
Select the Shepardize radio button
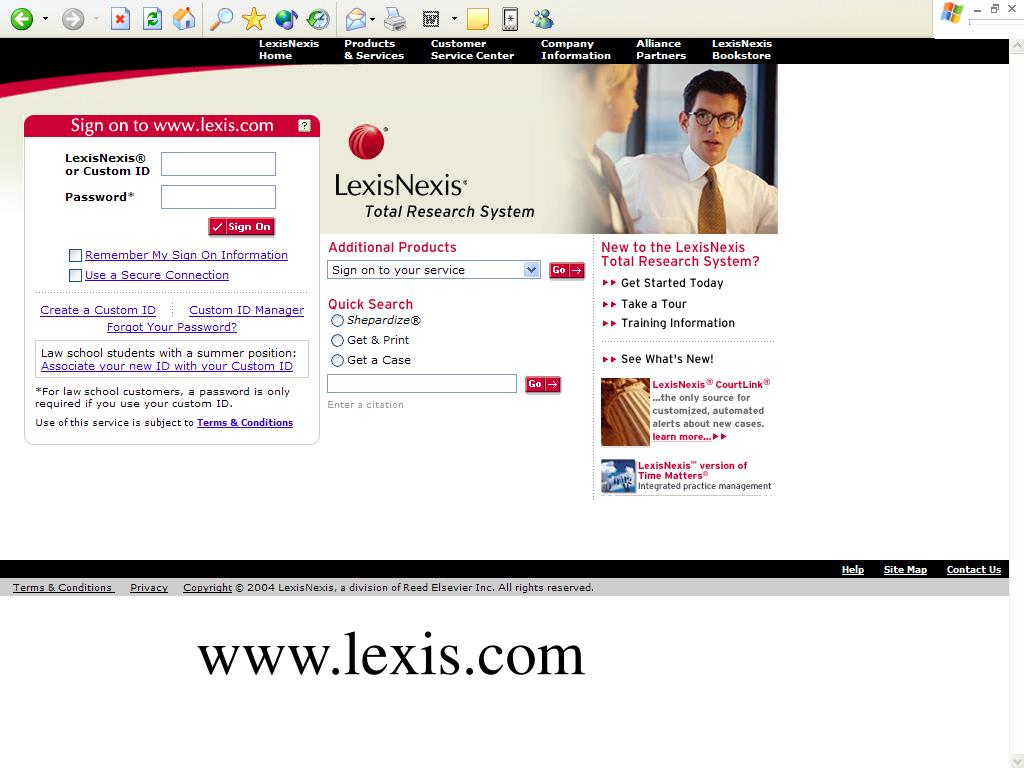click(337, 321)
